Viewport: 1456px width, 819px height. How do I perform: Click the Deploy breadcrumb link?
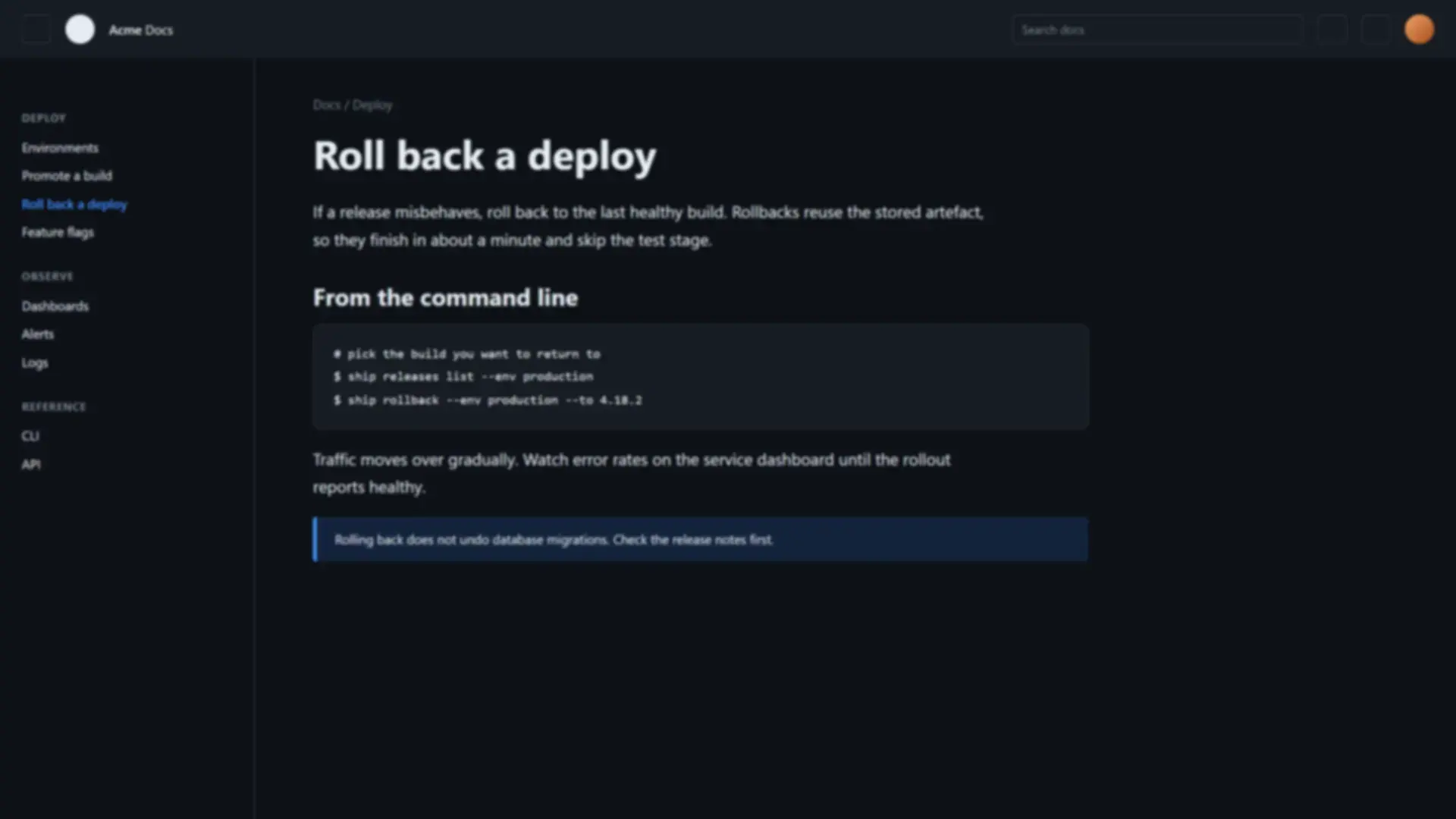[372, 105]
